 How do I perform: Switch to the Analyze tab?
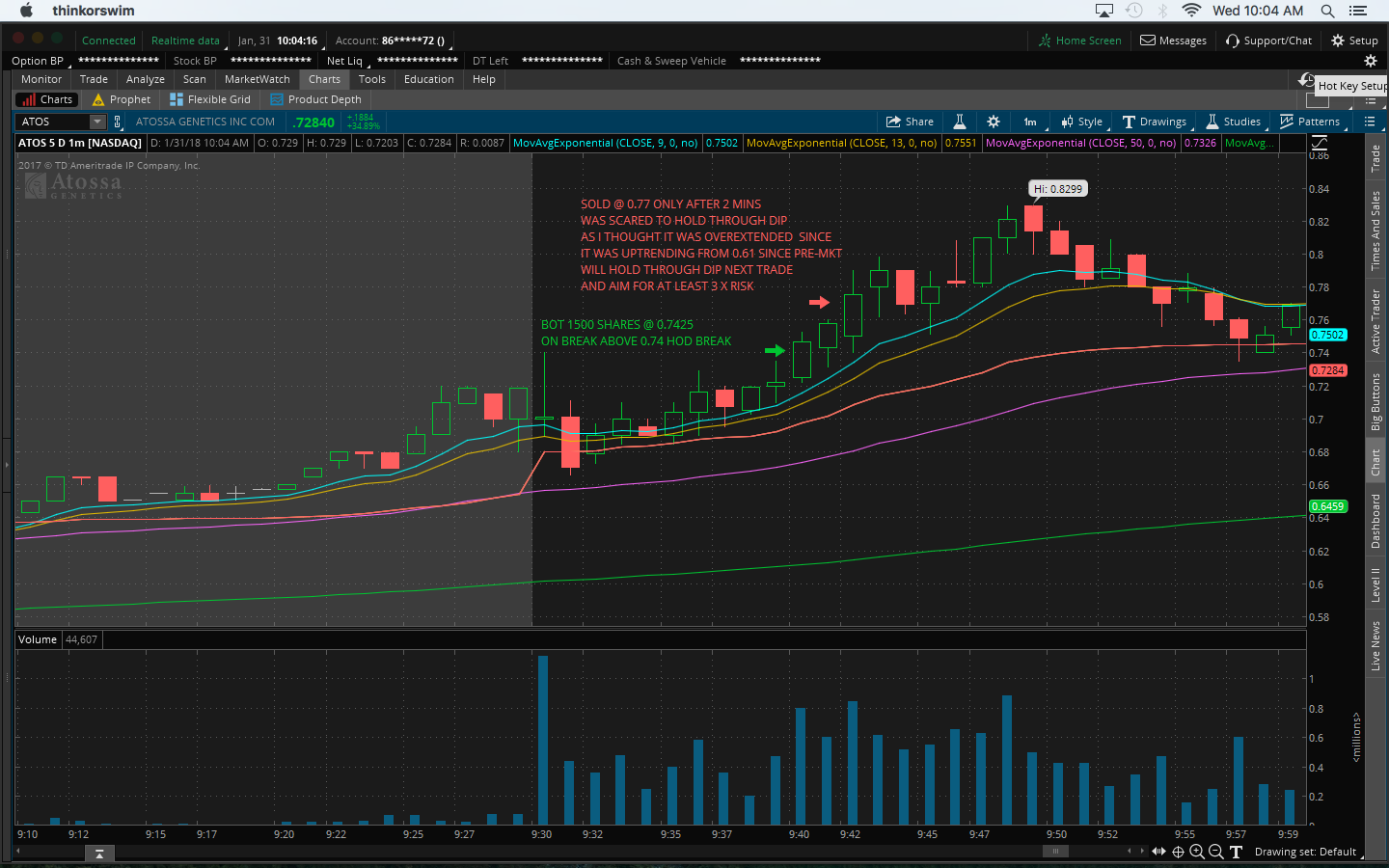point(145,79)
